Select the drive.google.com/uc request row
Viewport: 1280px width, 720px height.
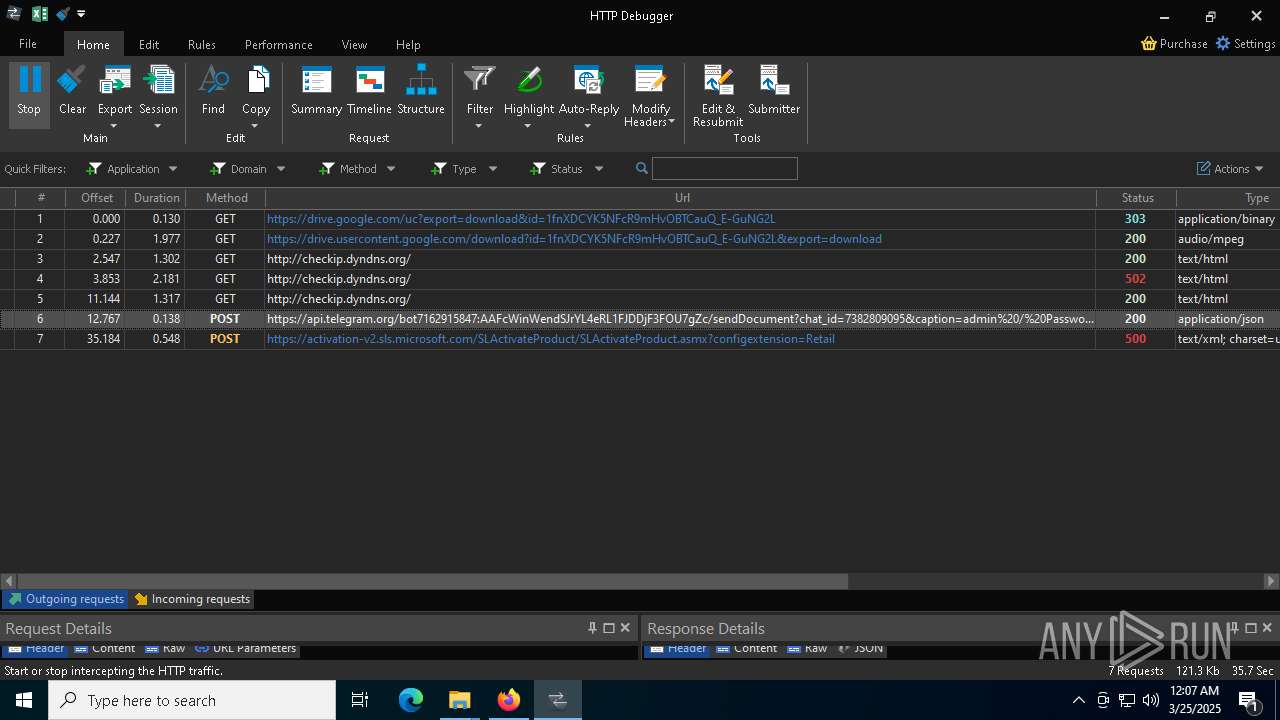point(640,219)
